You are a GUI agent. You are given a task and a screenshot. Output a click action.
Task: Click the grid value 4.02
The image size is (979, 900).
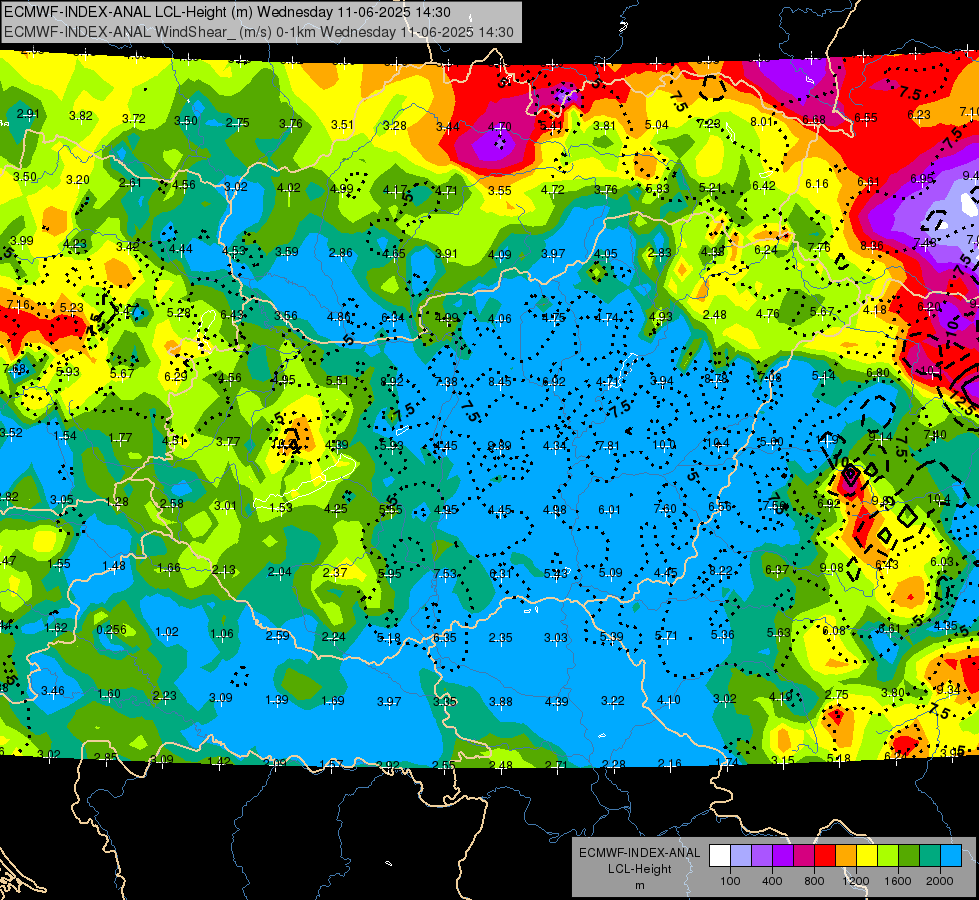pyautogui.click(x=288, y=187)
